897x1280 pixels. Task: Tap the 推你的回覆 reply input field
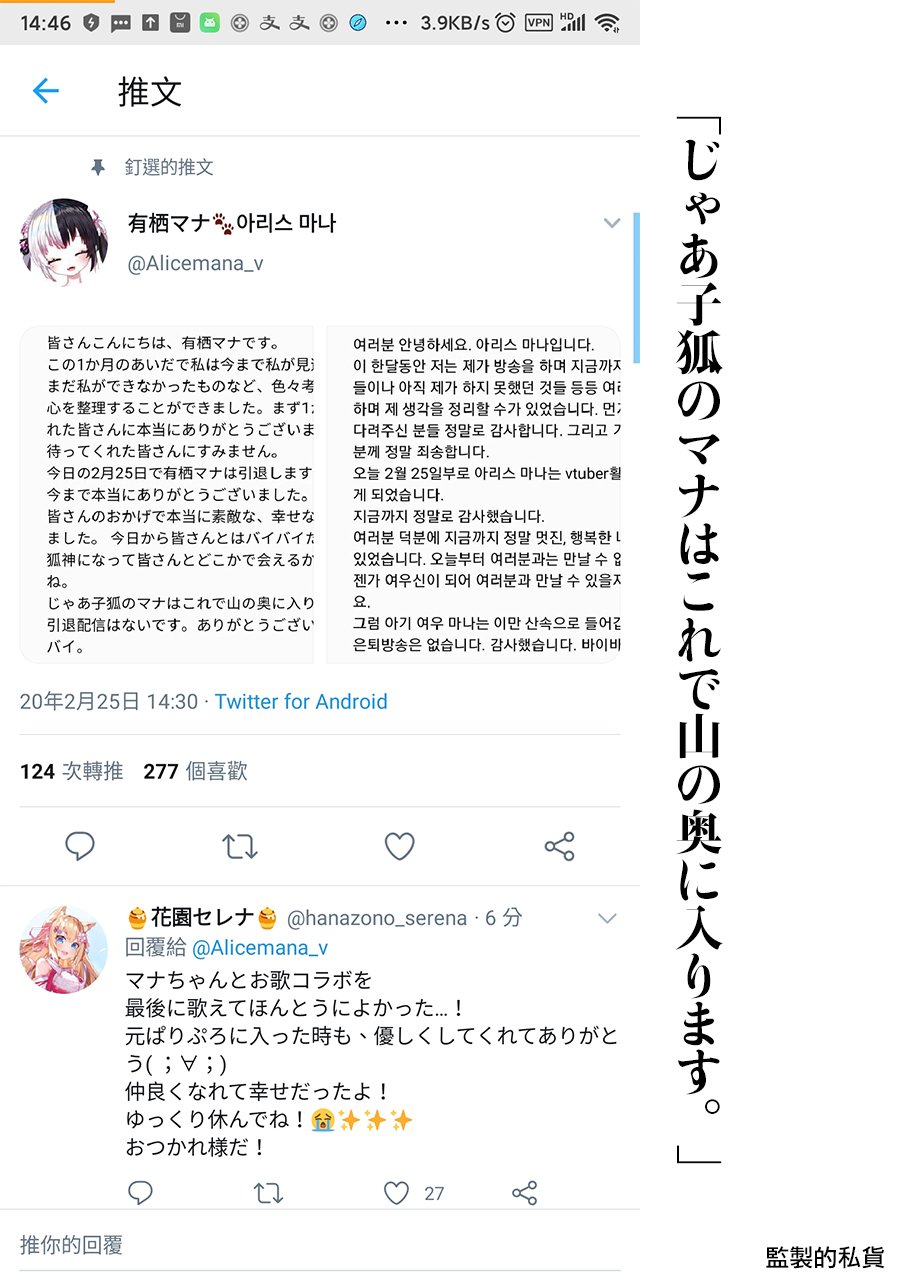pyautogui.click(x=320, y=1245)
